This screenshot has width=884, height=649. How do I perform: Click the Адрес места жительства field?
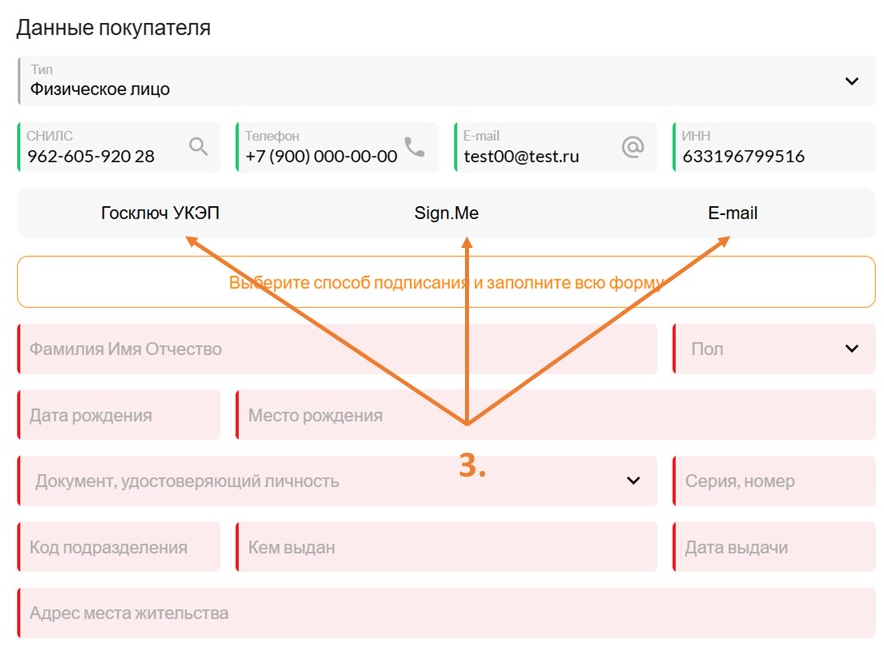pyautogui.click(x=447, y=613)
